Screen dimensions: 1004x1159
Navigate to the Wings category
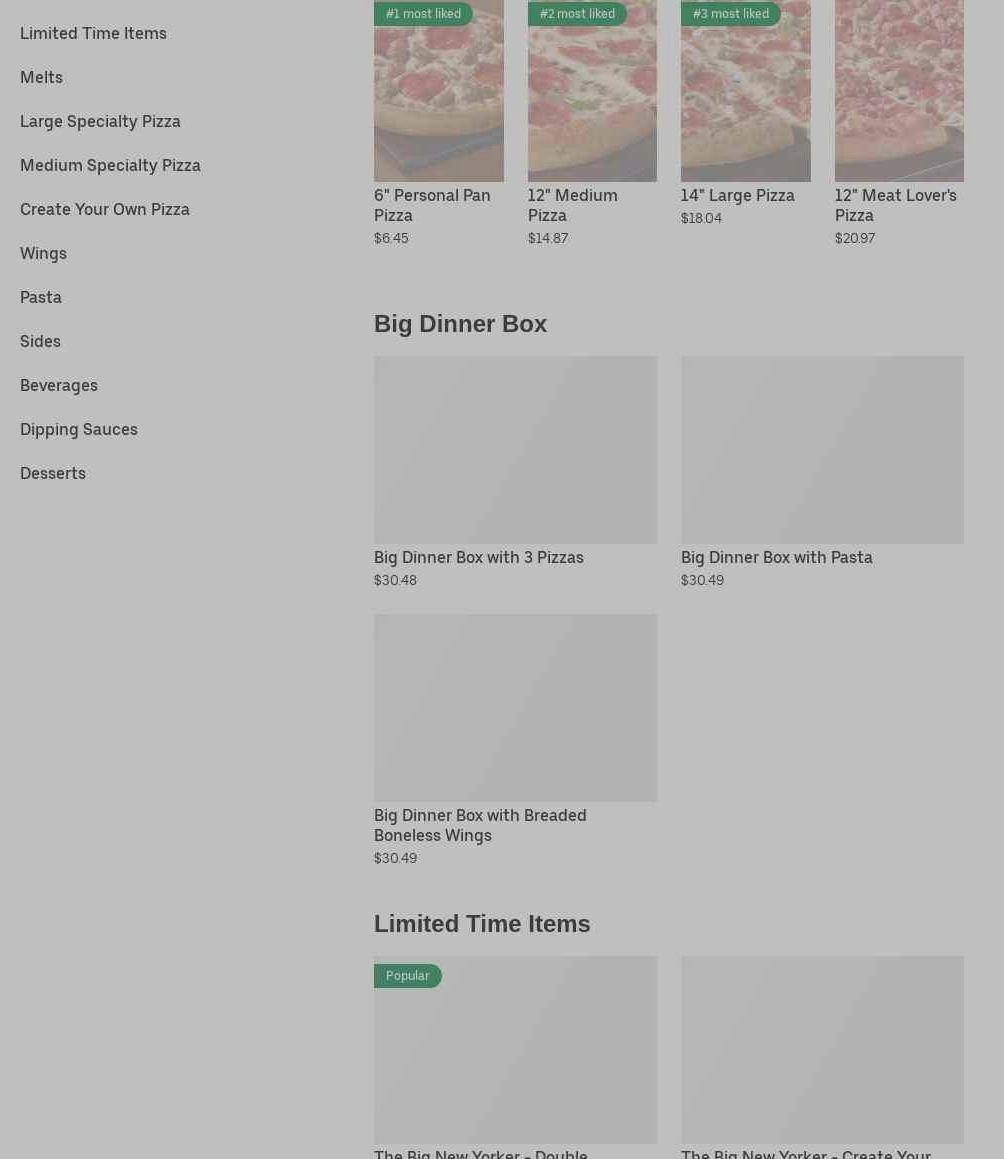(43, 253)
